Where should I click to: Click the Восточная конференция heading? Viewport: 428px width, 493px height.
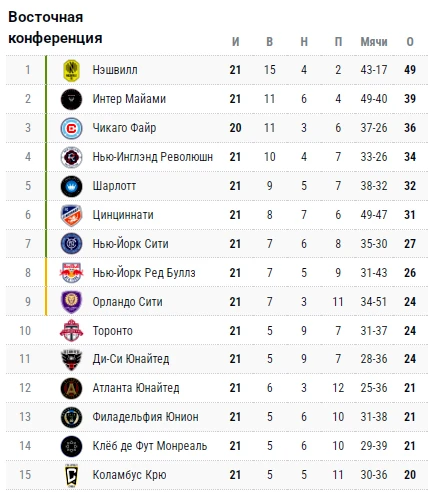tap(55, 27)
